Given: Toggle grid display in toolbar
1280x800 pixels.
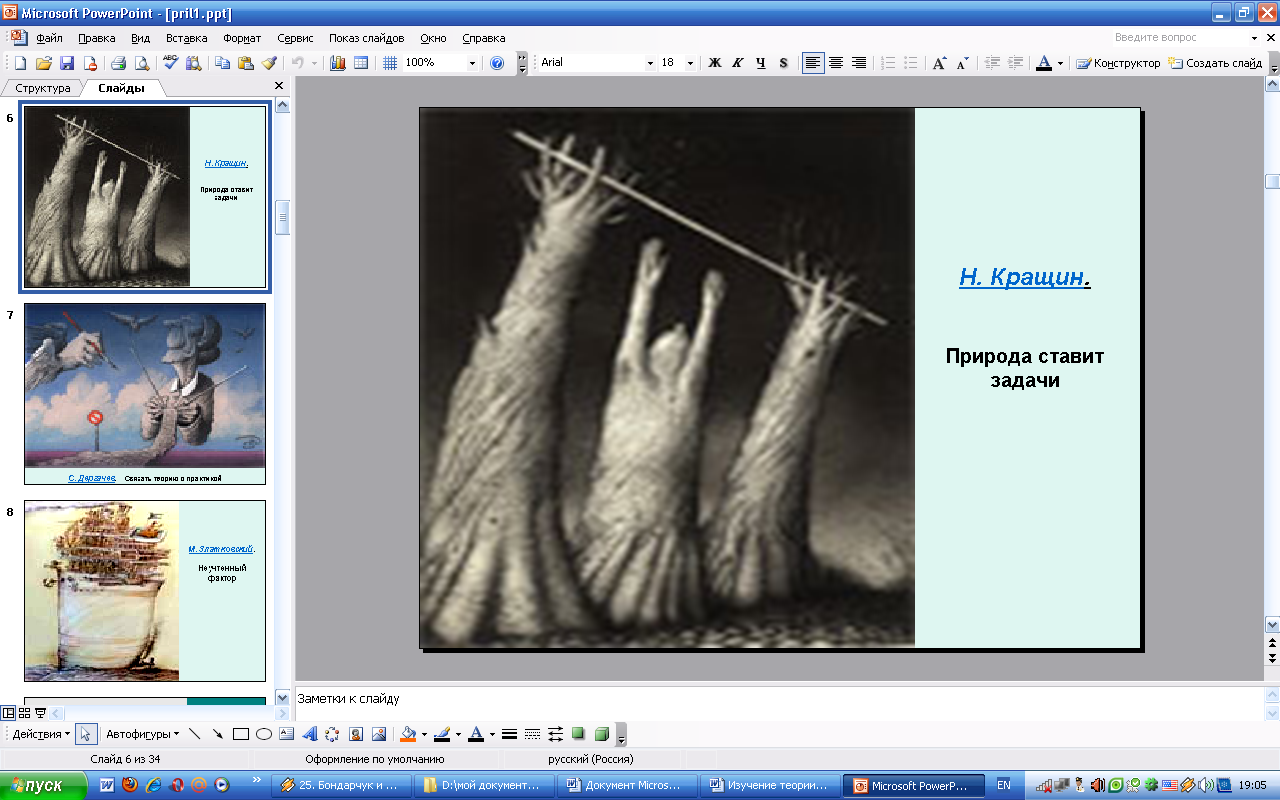Looking at the screenshot, I should (x=390, y=63).
